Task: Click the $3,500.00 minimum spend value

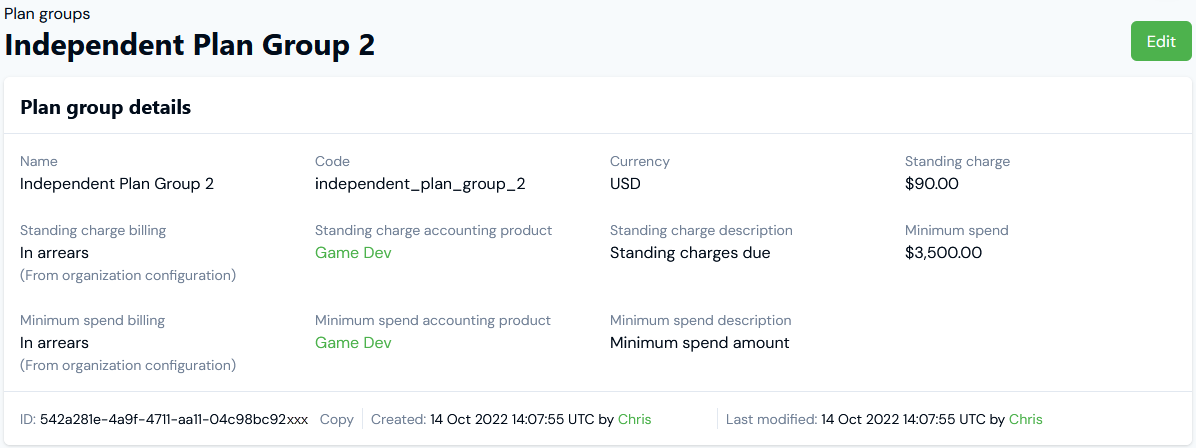Action: pyautogui.click(x=943, y=253)
